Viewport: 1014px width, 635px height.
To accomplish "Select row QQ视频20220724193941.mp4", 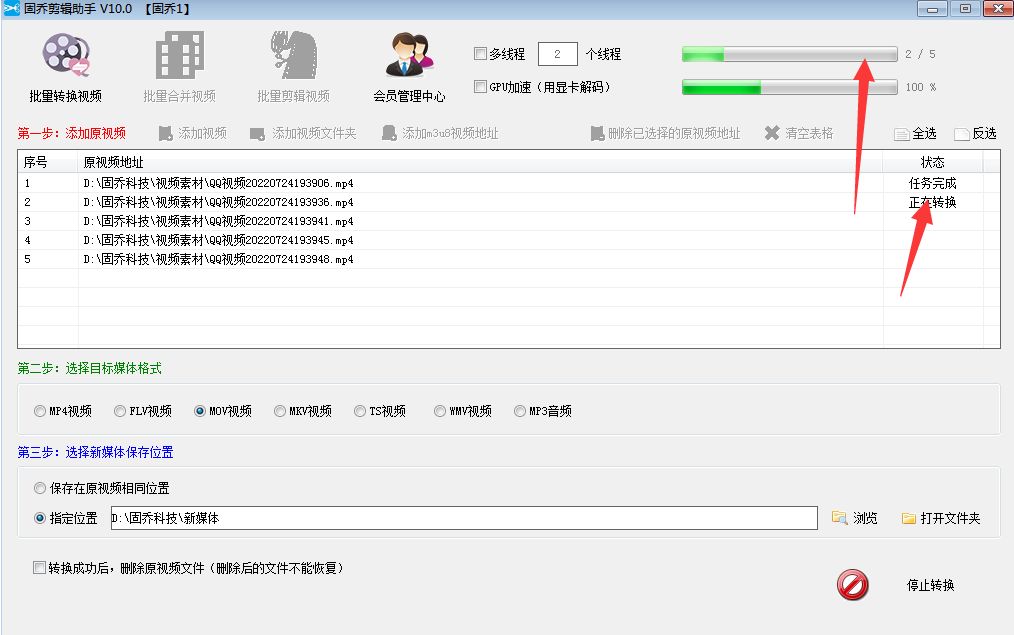I will click(509, 221).
